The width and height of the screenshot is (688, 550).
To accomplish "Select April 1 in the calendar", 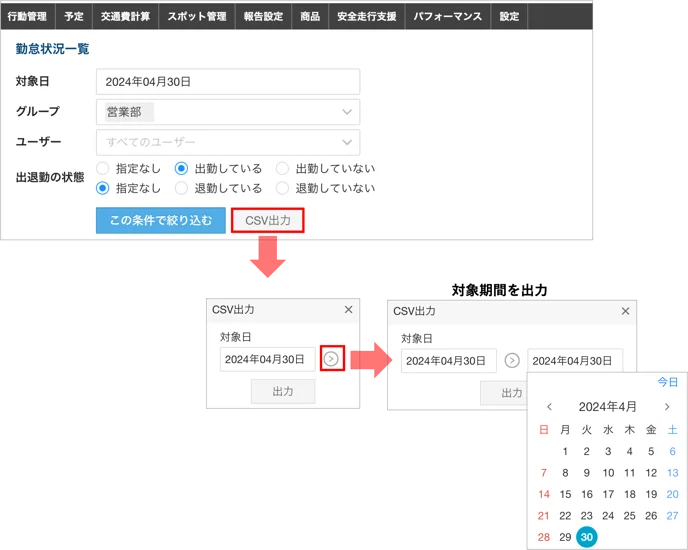I will click(x=565, y=451).
